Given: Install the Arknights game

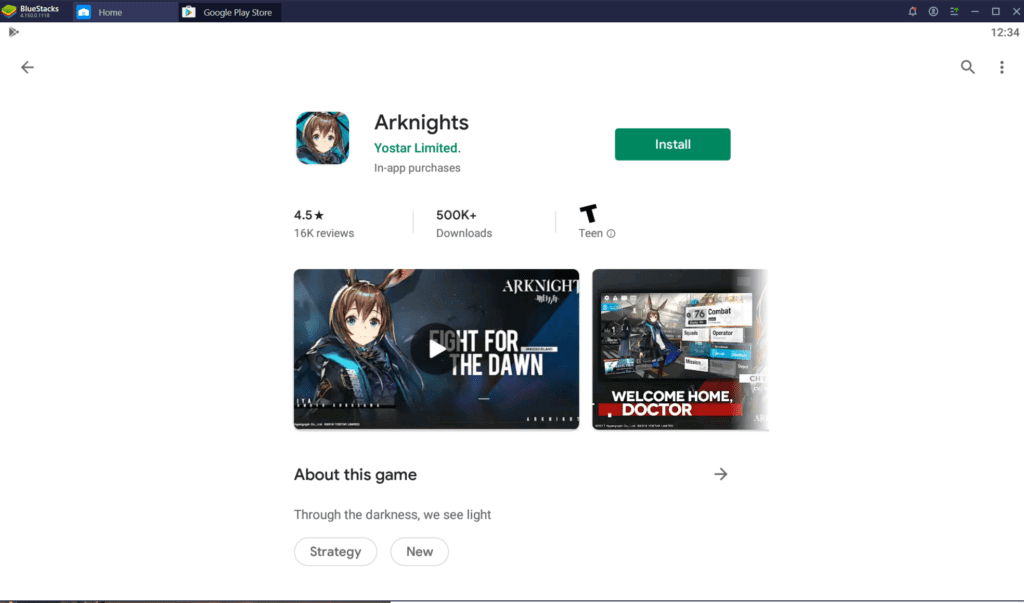Looking at the screenshot, I should click(x=672, y=144).
